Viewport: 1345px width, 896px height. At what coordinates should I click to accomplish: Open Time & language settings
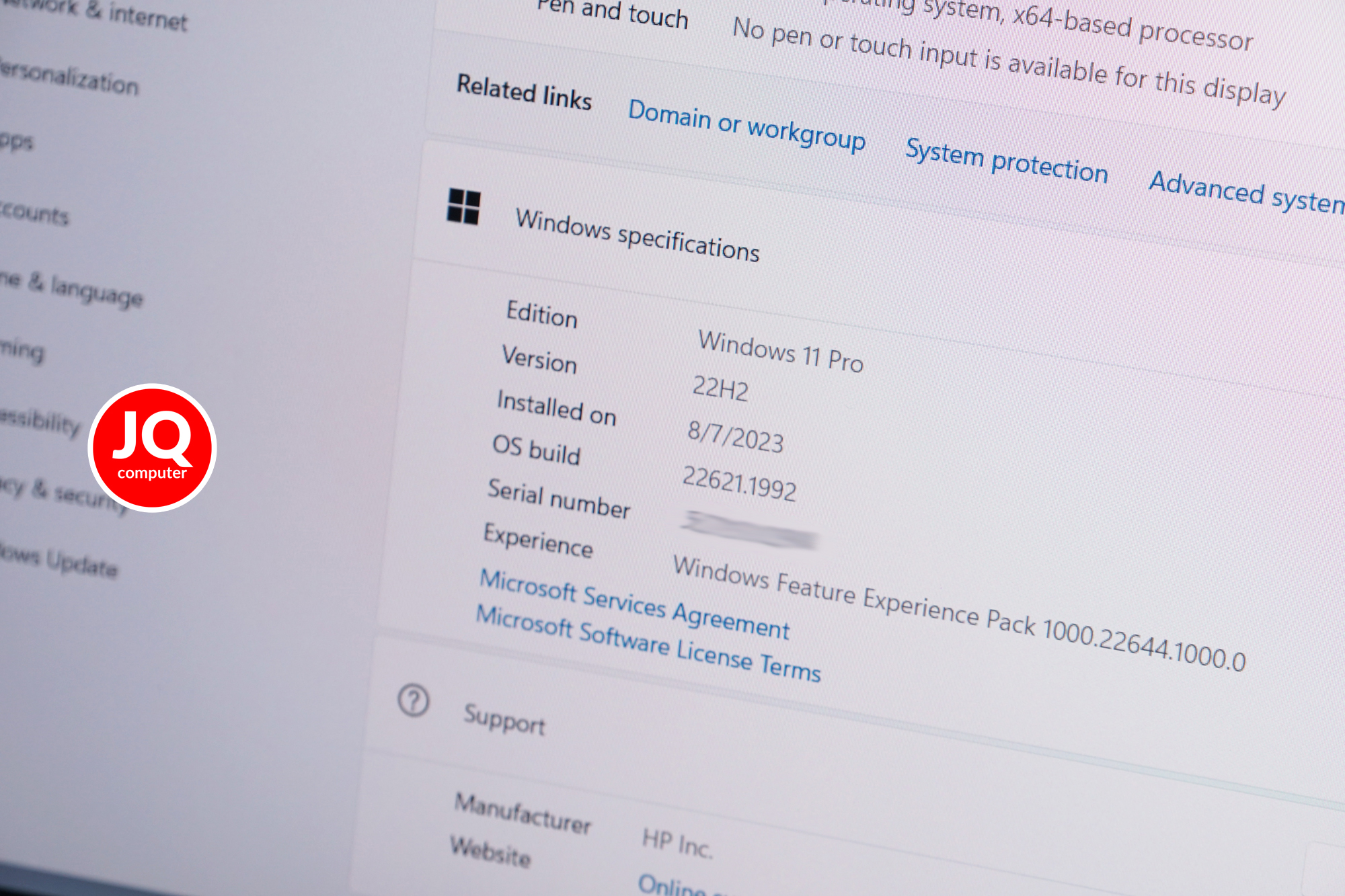71,290
